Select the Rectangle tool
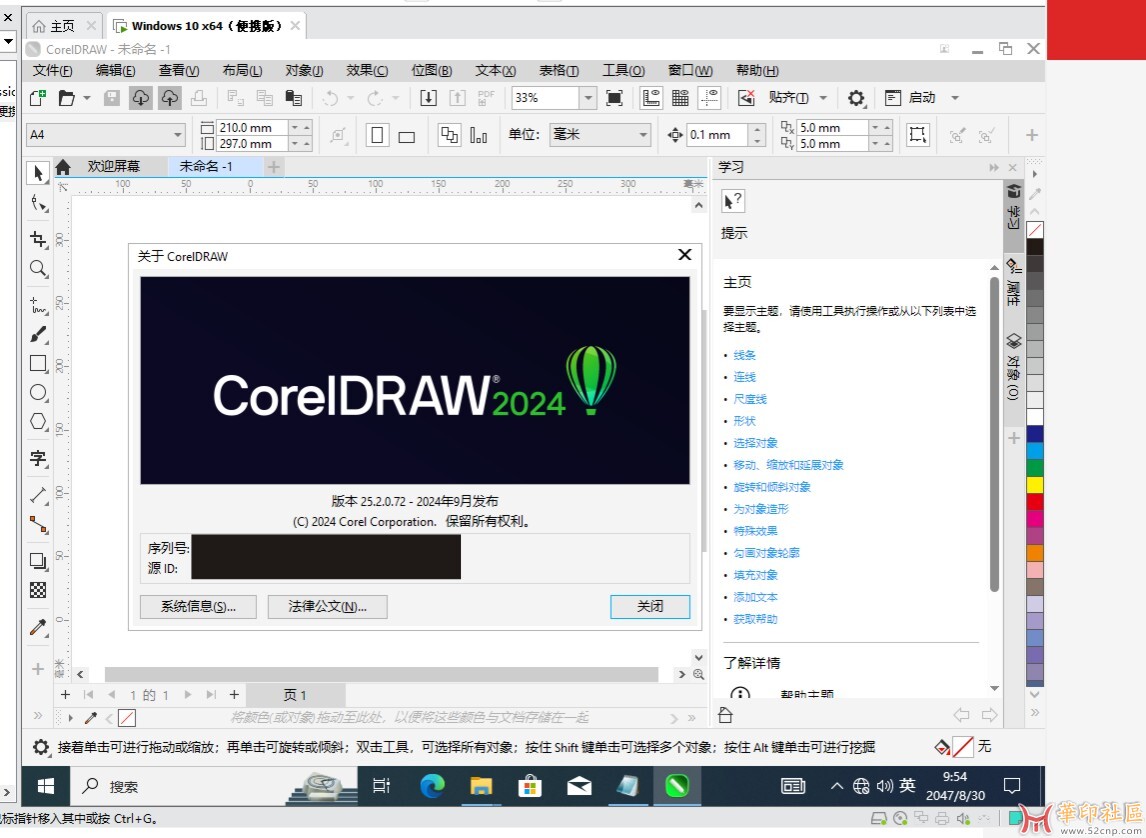This screenshot has width=1146, height=838. pyautogui.click(x=38, y=363)
